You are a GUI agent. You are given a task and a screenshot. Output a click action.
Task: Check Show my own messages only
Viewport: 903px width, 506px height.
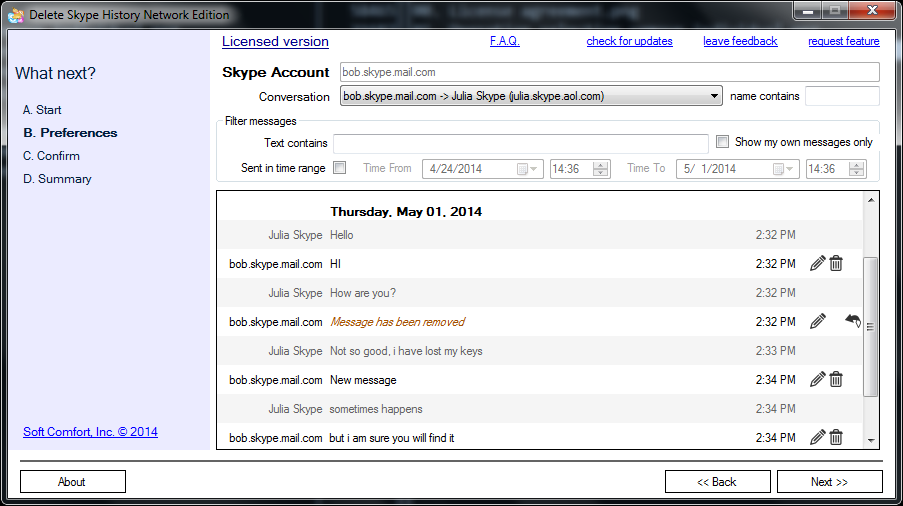pyautogui.click(x=722, y=142)
